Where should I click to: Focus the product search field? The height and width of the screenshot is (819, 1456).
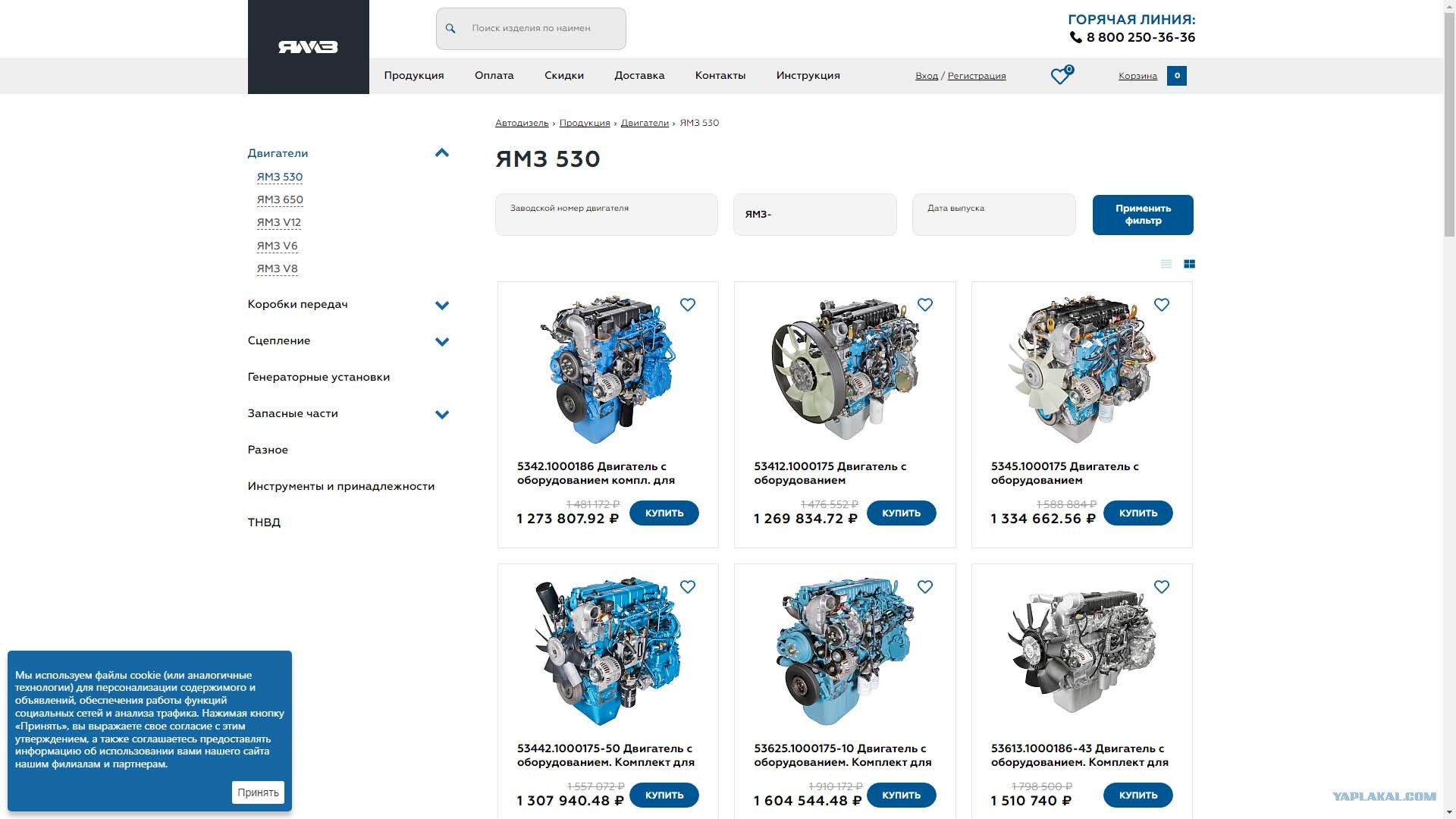pyautogui.click(x=531, y=29)
